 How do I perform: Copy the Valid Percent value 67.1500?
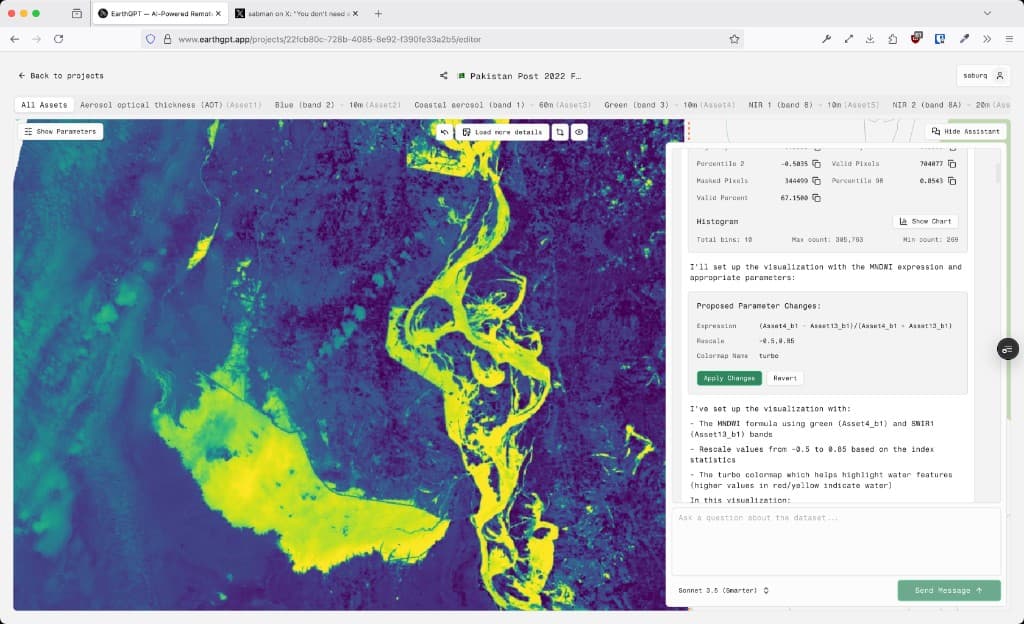(816, 198)
